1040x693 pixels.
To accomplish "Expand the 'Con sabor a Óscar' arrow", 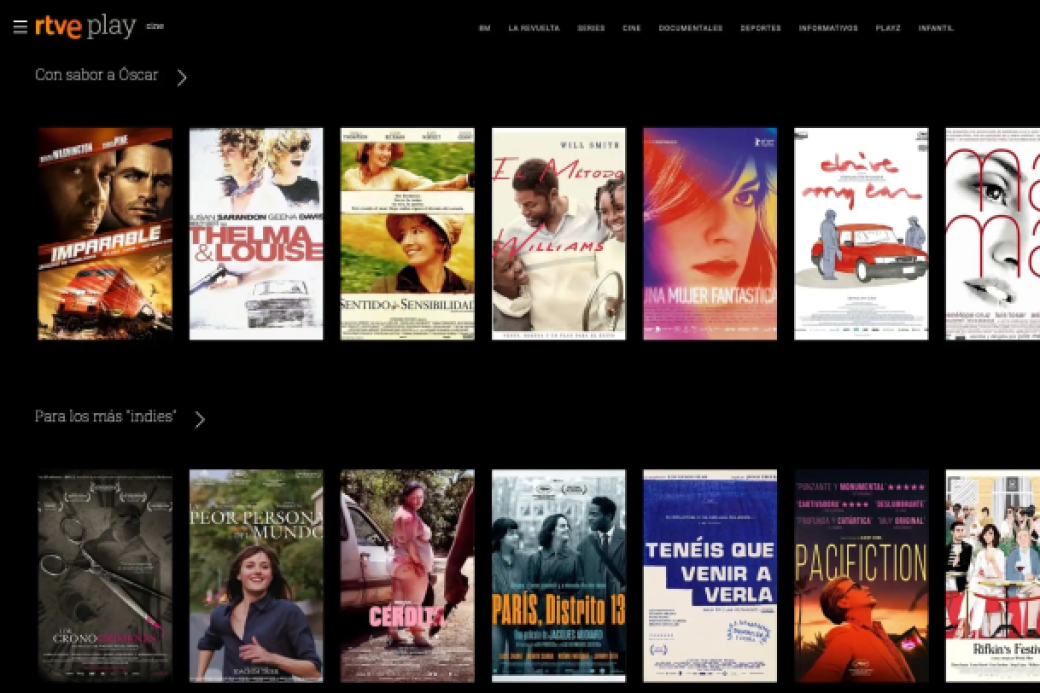I will (182, 78).
